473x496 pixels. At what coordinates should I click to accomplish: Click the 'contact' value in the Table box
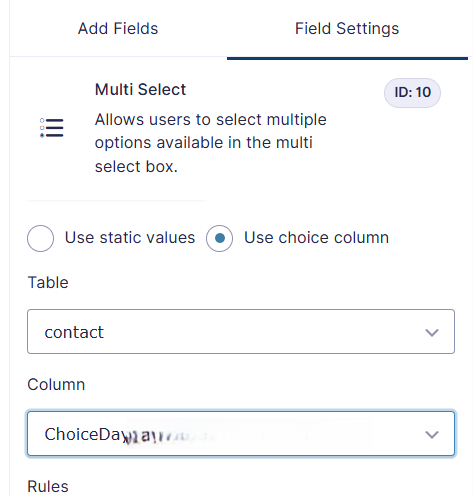(x=74, y=332)
